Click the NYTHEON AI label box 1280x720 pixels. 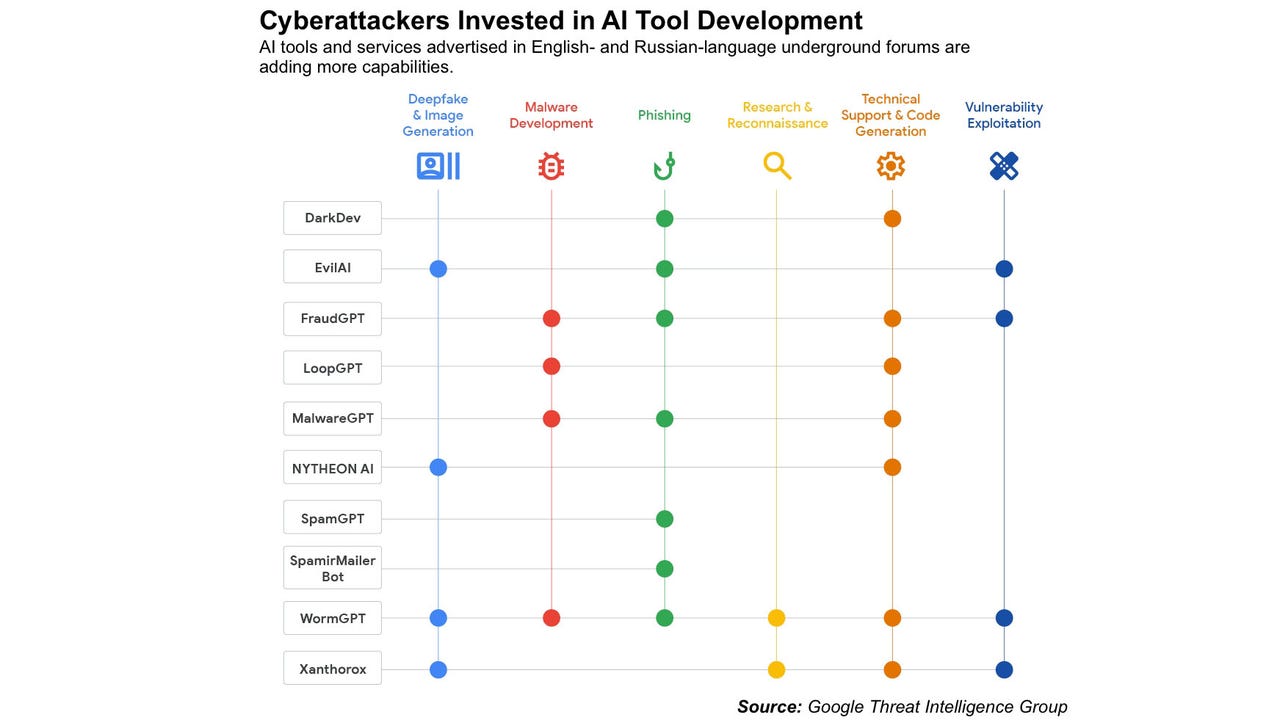[332, 468]
